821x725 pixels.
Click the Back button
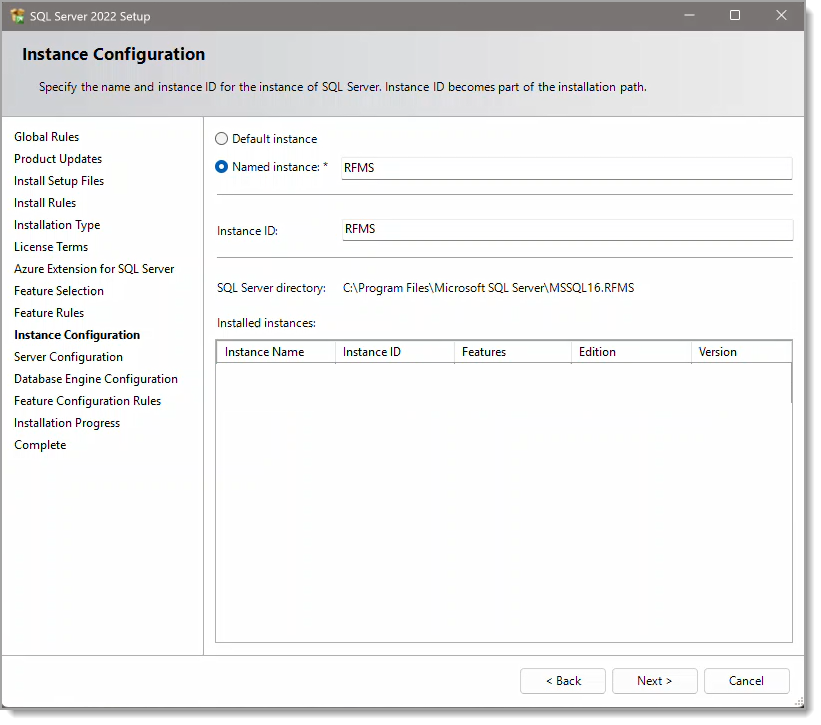(563, 681)
